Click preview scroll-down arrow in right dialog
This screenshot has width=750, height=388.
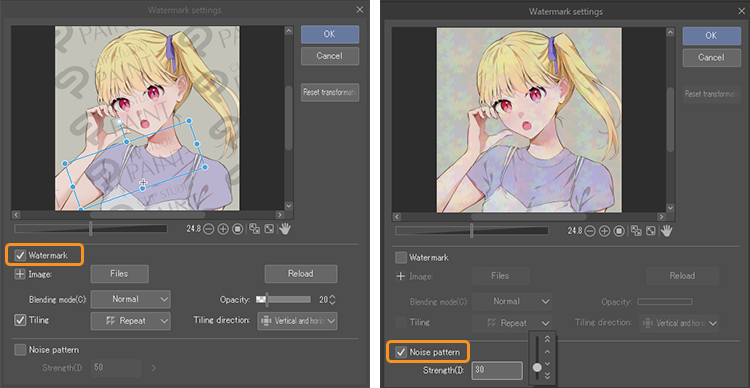coord(670,208)
